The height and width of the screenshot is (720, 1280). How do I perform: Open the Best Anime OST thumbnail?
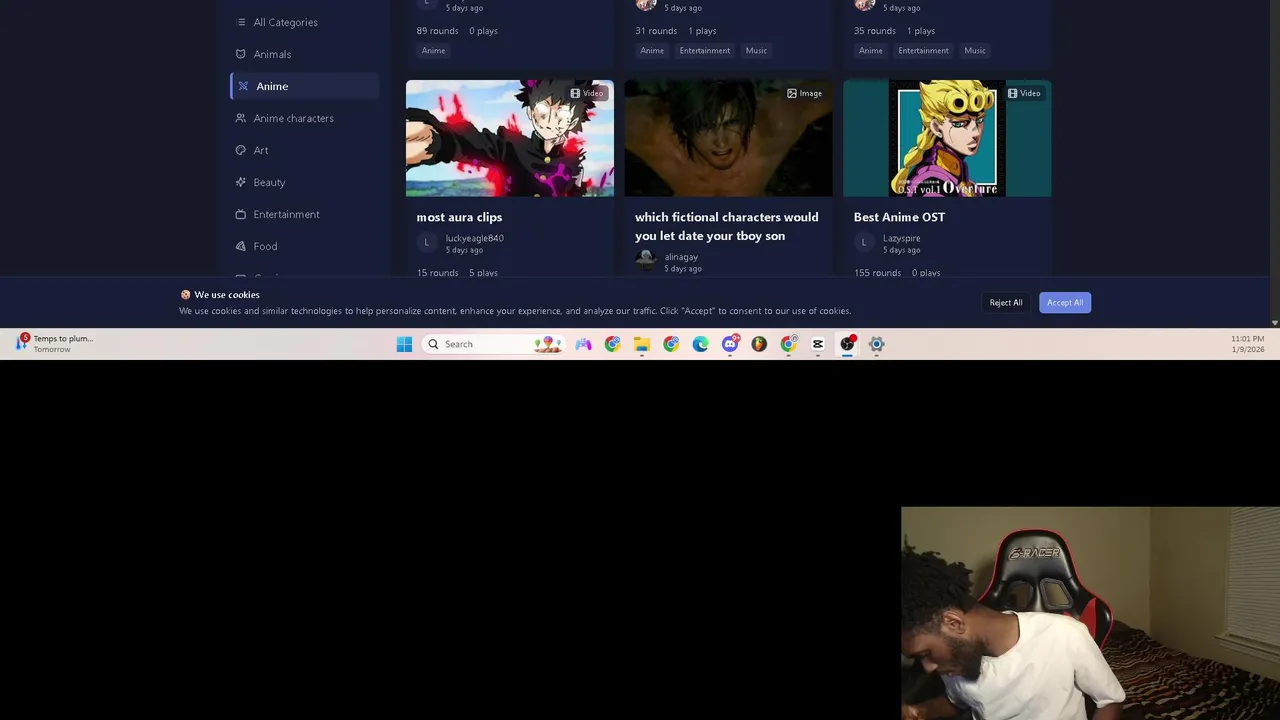947,138
